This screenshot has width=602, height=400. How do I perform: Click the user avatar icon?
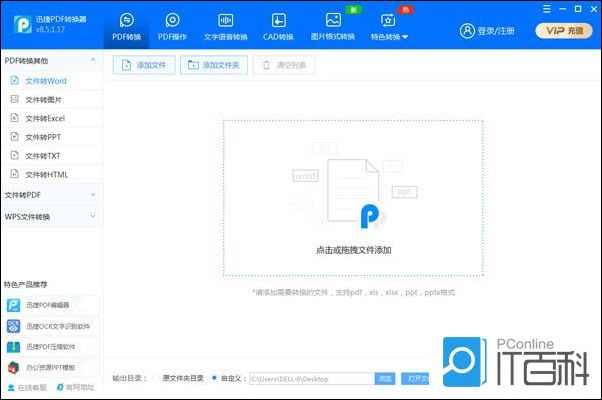click(x=467, y=31)
